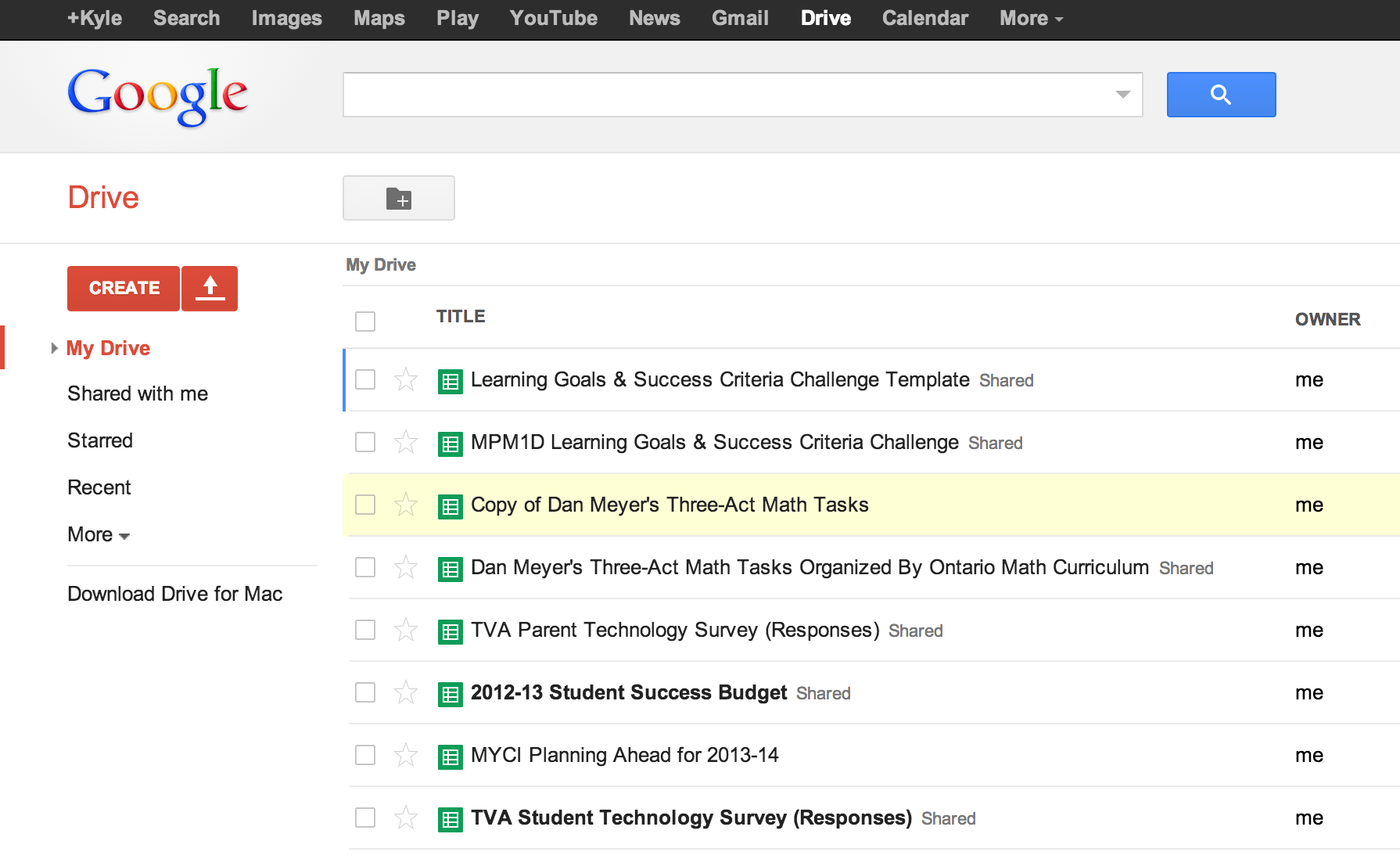Image resolution: width=1400 pixels, height=859 pixels.
Task: Click the upload arrow icon button
Action: click(210, 288)
